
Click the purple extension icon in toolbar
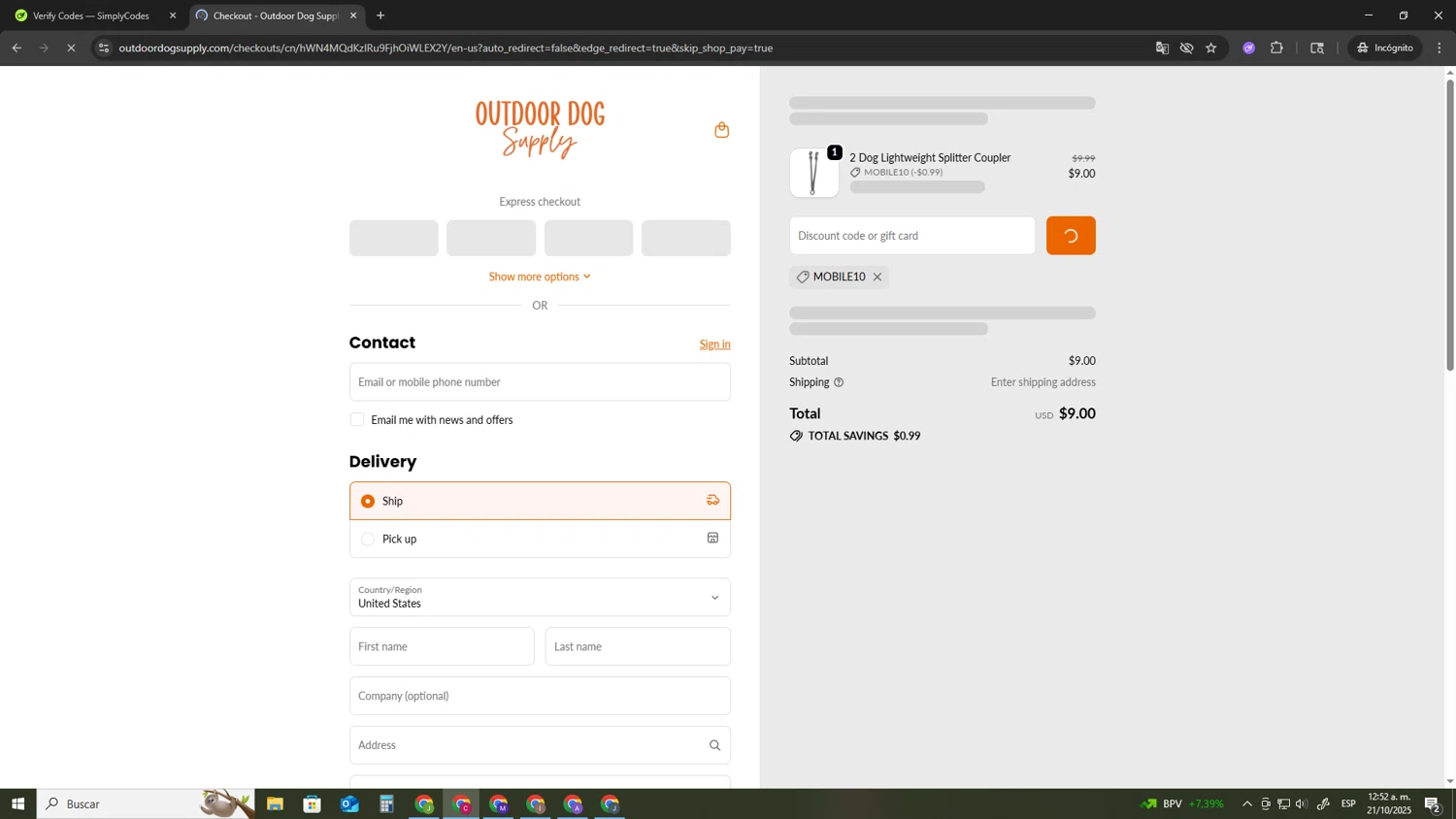point(1249,48)
